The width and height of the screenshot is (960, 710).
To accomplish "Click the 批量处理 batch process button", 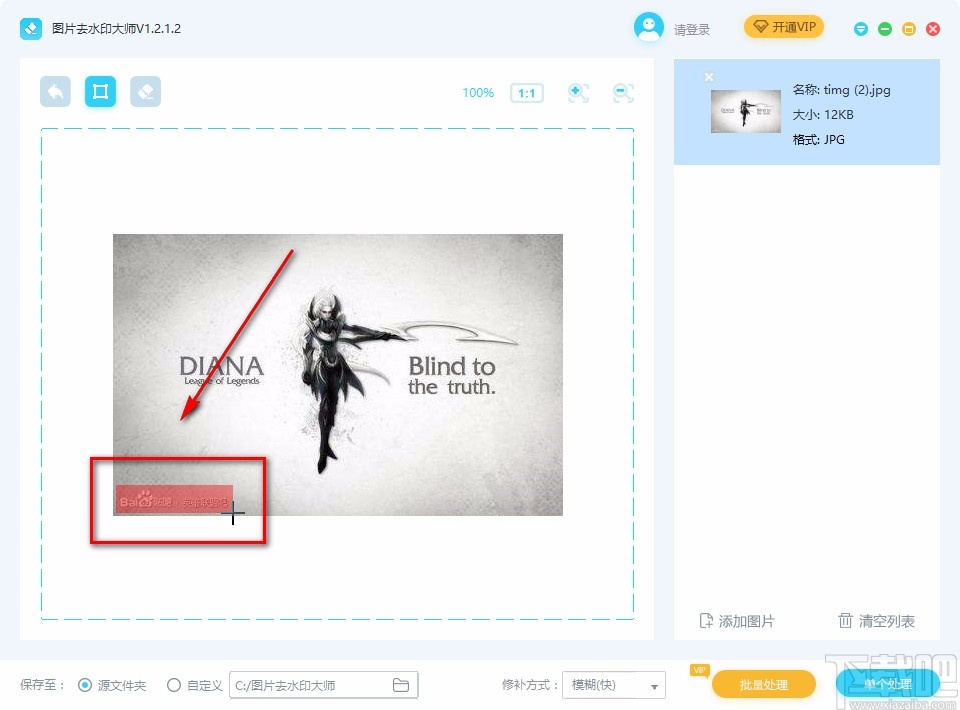I will click(x=763, y=684).
